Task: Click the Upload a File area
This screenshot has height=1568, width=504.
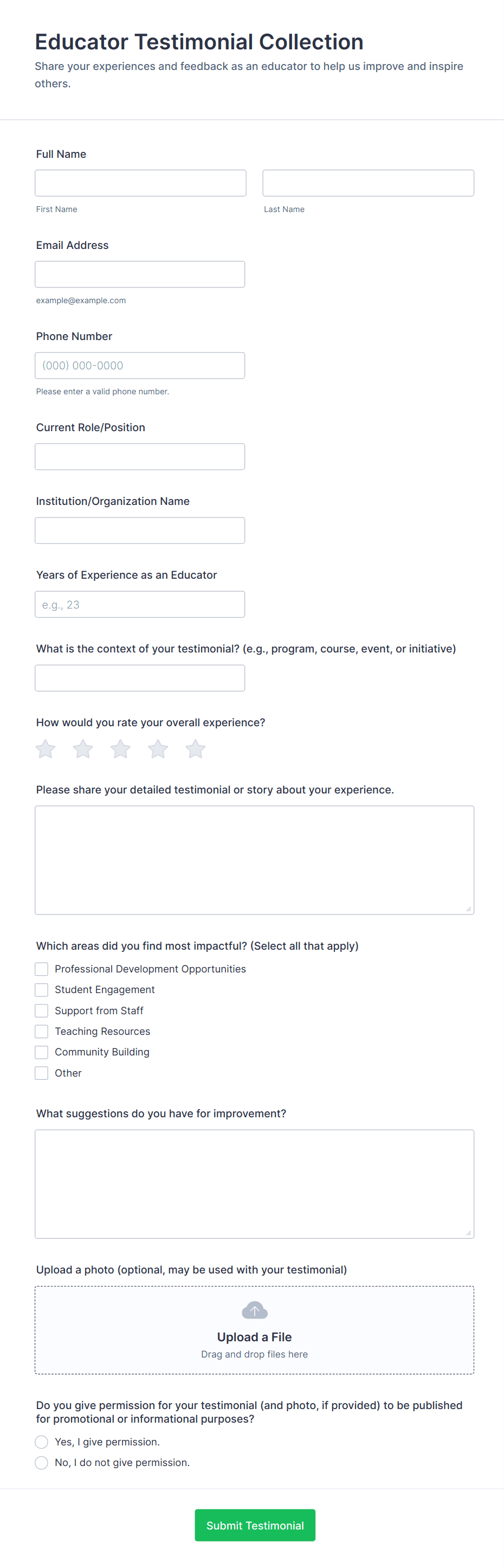Action: (x=254, y=1330)
